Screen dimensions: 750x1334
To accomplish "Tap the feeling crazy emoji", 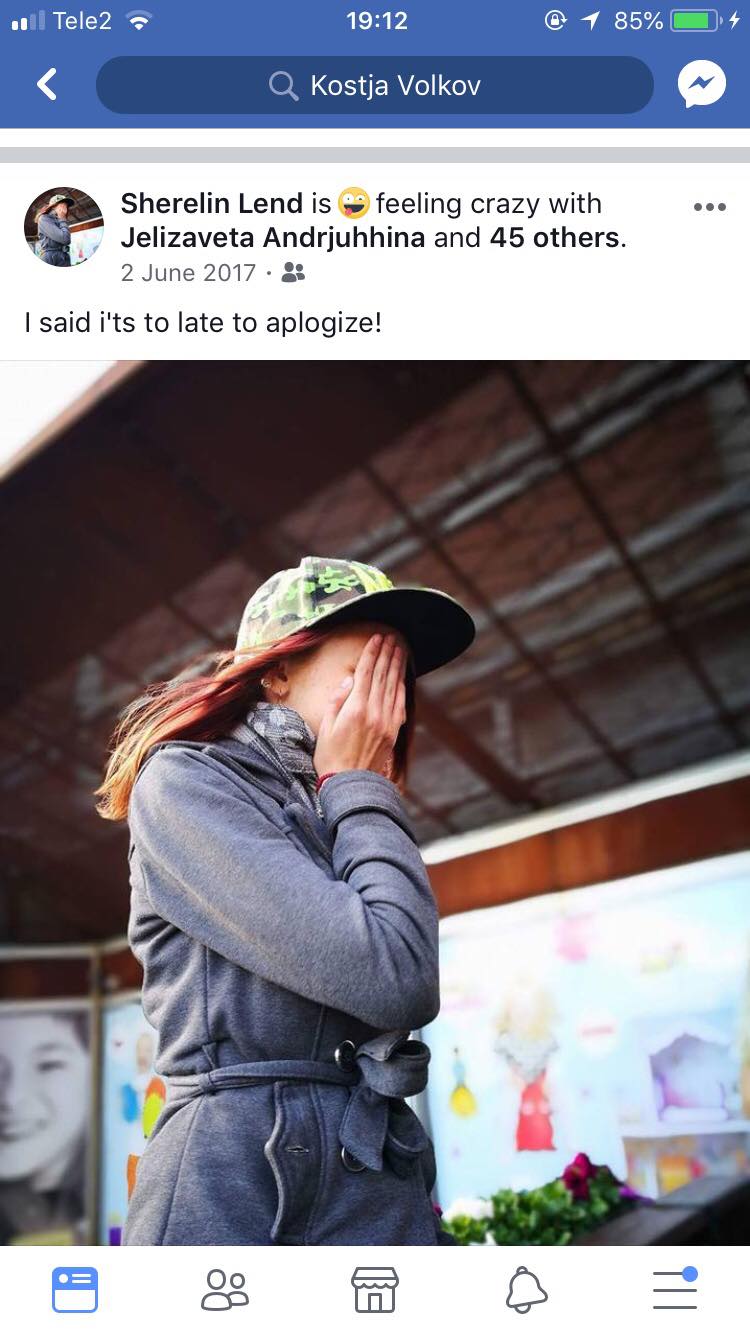I will (353, 203).
